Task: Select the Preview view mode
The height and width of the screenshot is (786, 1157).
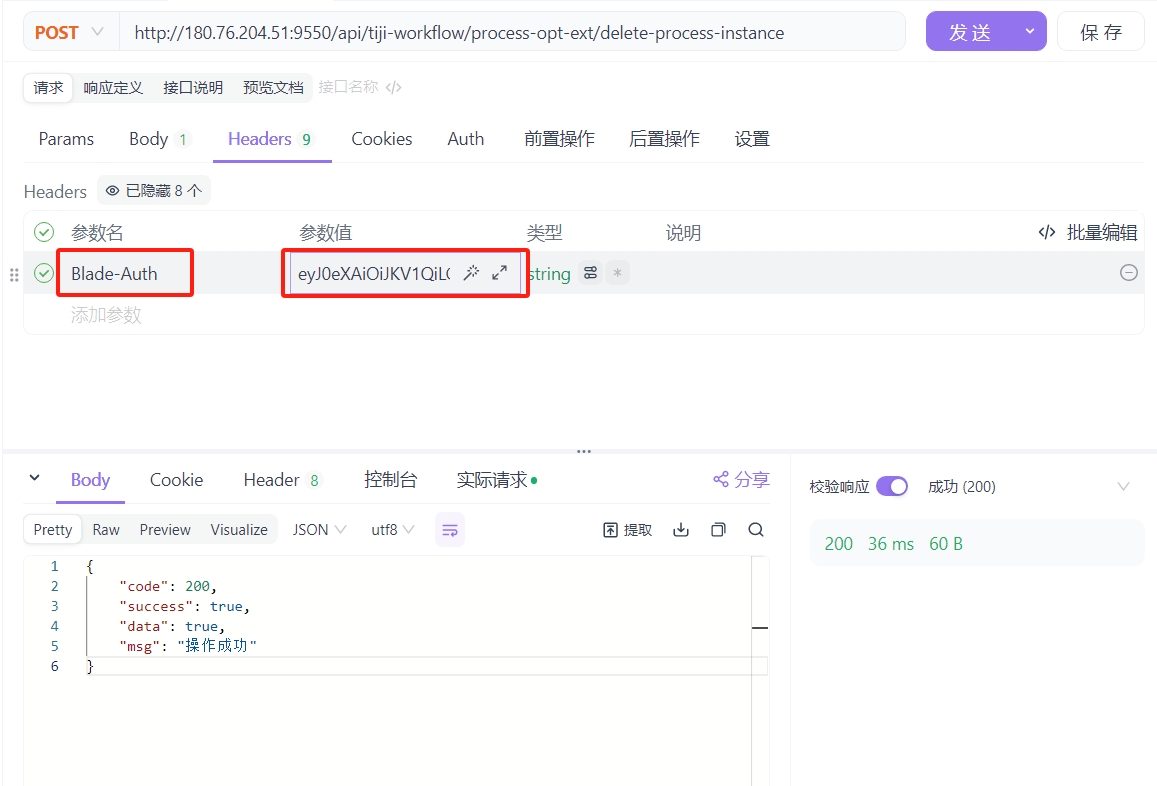Action: coord(165,530)
